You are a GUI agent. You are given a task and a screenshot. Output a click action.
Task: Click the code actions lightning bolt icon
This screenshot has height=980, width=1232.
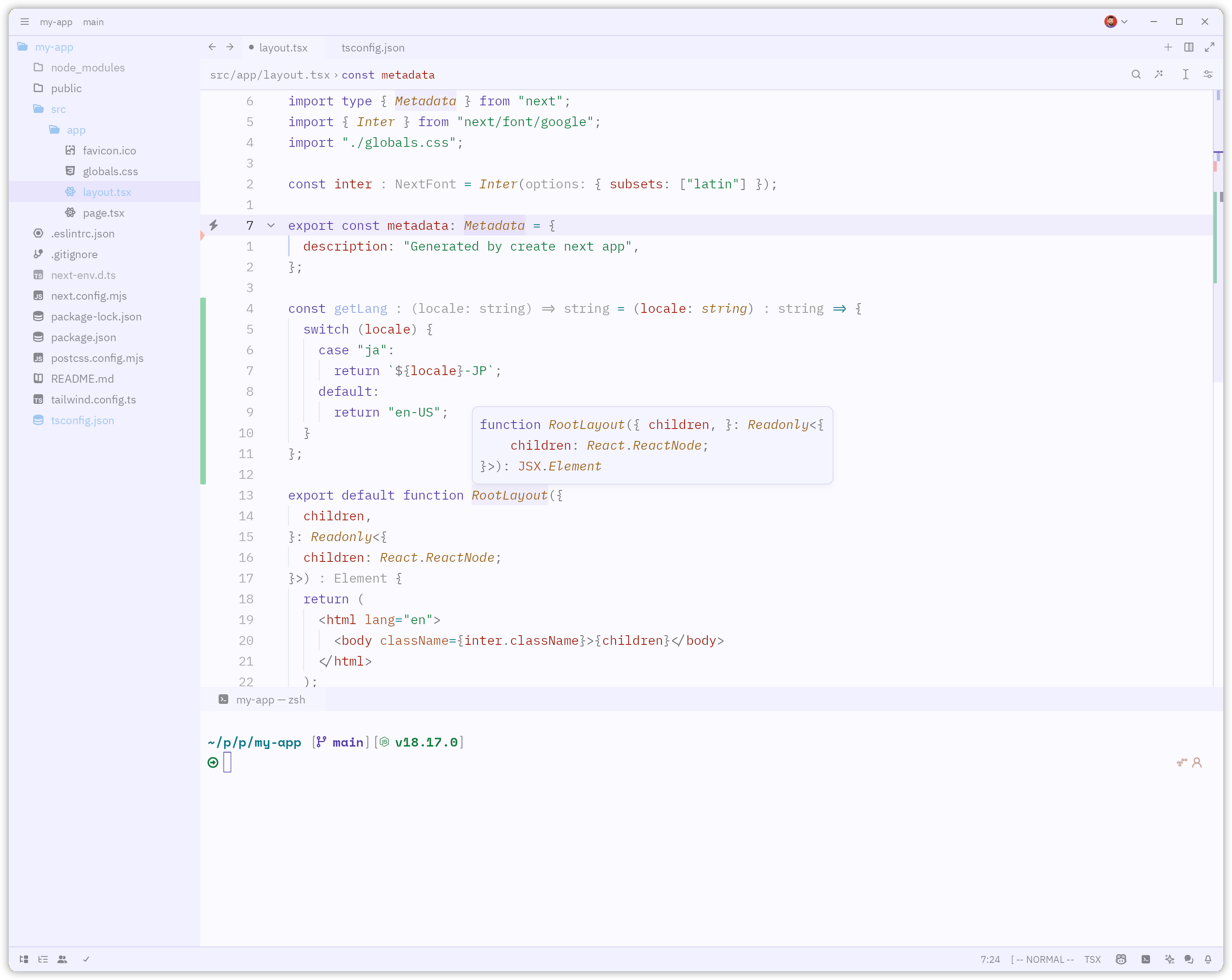(x=214, y=225)
